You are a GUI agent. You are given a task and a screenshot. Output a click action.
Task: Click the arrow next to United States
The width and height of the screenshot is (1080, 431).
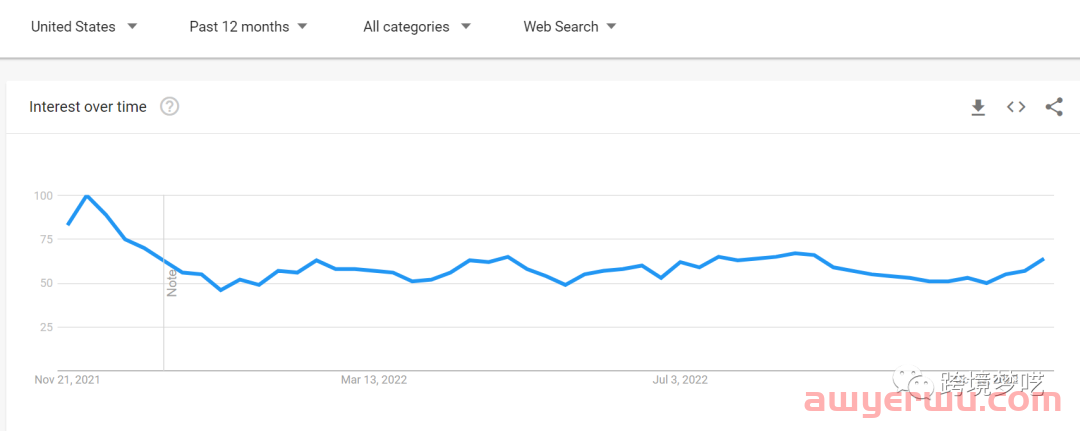click(132, 27)
